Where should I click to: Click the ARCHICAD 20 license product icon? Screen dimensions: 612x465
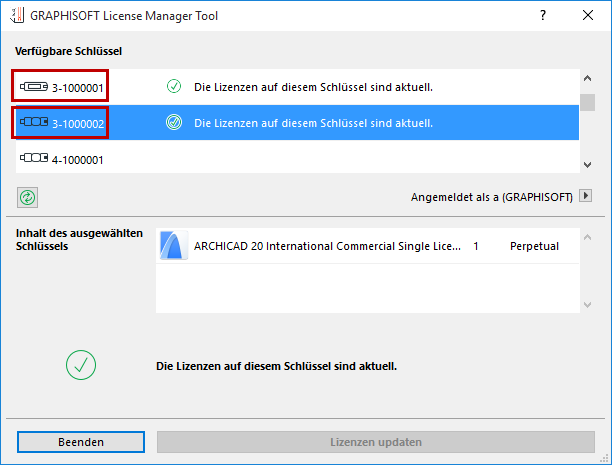click(174, 246)
